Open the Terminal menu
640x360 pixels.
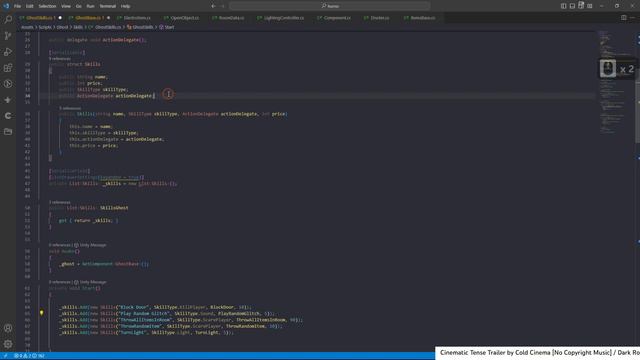(x=108, y=6)
